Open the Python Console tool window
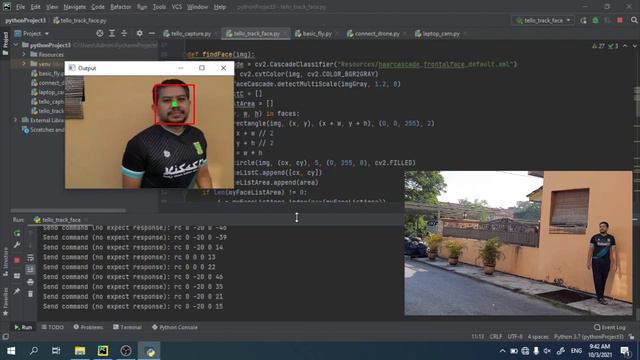The height and width of the screenshot is (360, 640). [x=175, y=327]
